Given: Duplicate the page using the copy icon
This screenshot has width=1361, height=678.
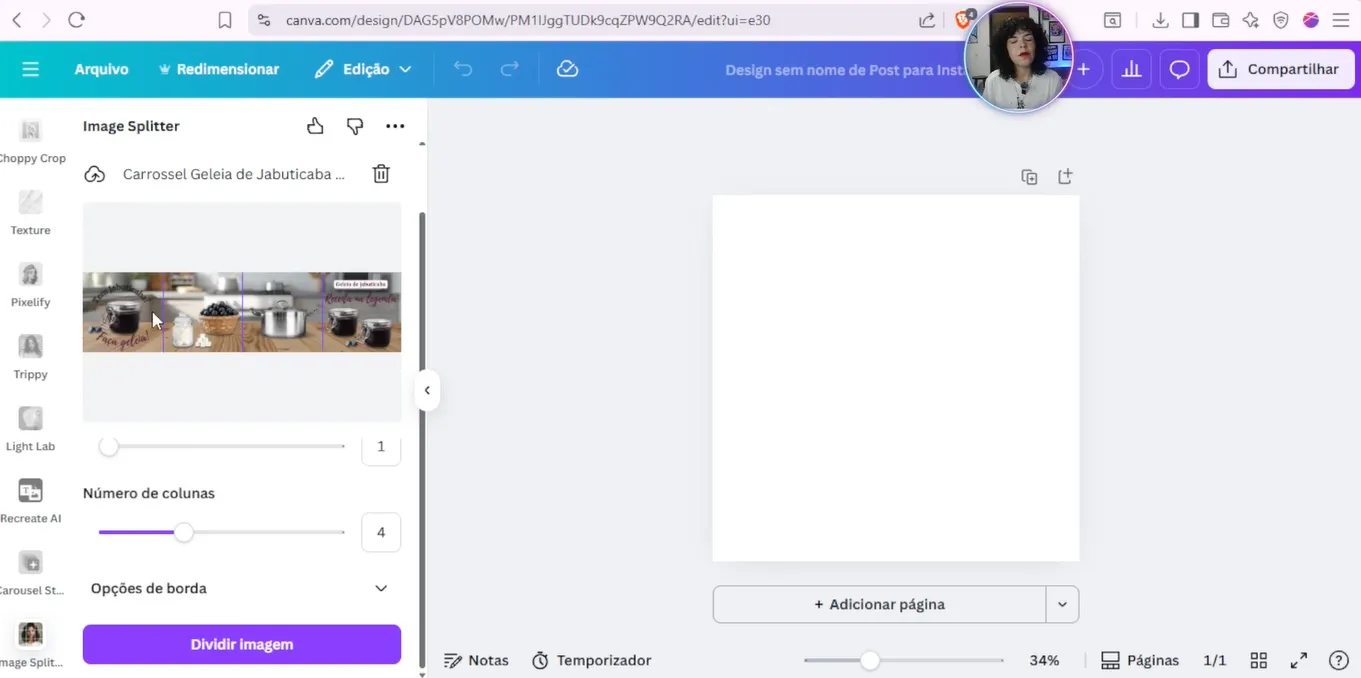Looking at the screenshot, I should click(1029, 177).
